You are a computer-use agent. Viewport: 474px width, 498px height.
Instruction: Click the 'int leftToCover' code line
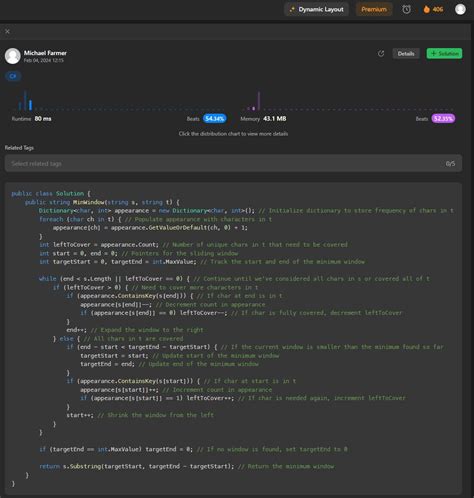pyautogui.click(x=193, y=245)
